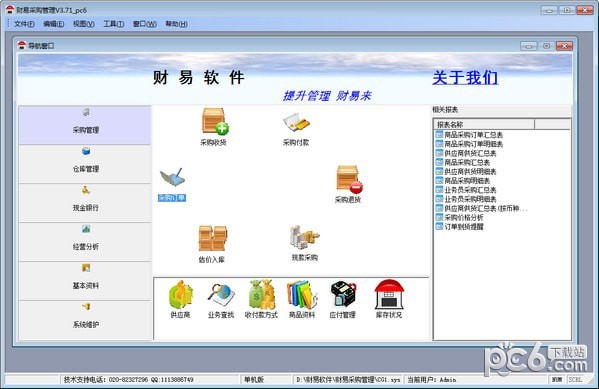
Task: Select report 订单到货提醒
Action: (460, 227)
